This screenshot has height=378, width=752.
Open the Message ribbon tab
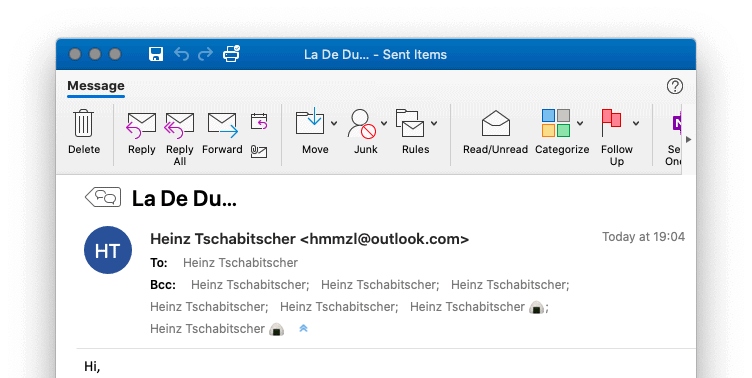96,86
